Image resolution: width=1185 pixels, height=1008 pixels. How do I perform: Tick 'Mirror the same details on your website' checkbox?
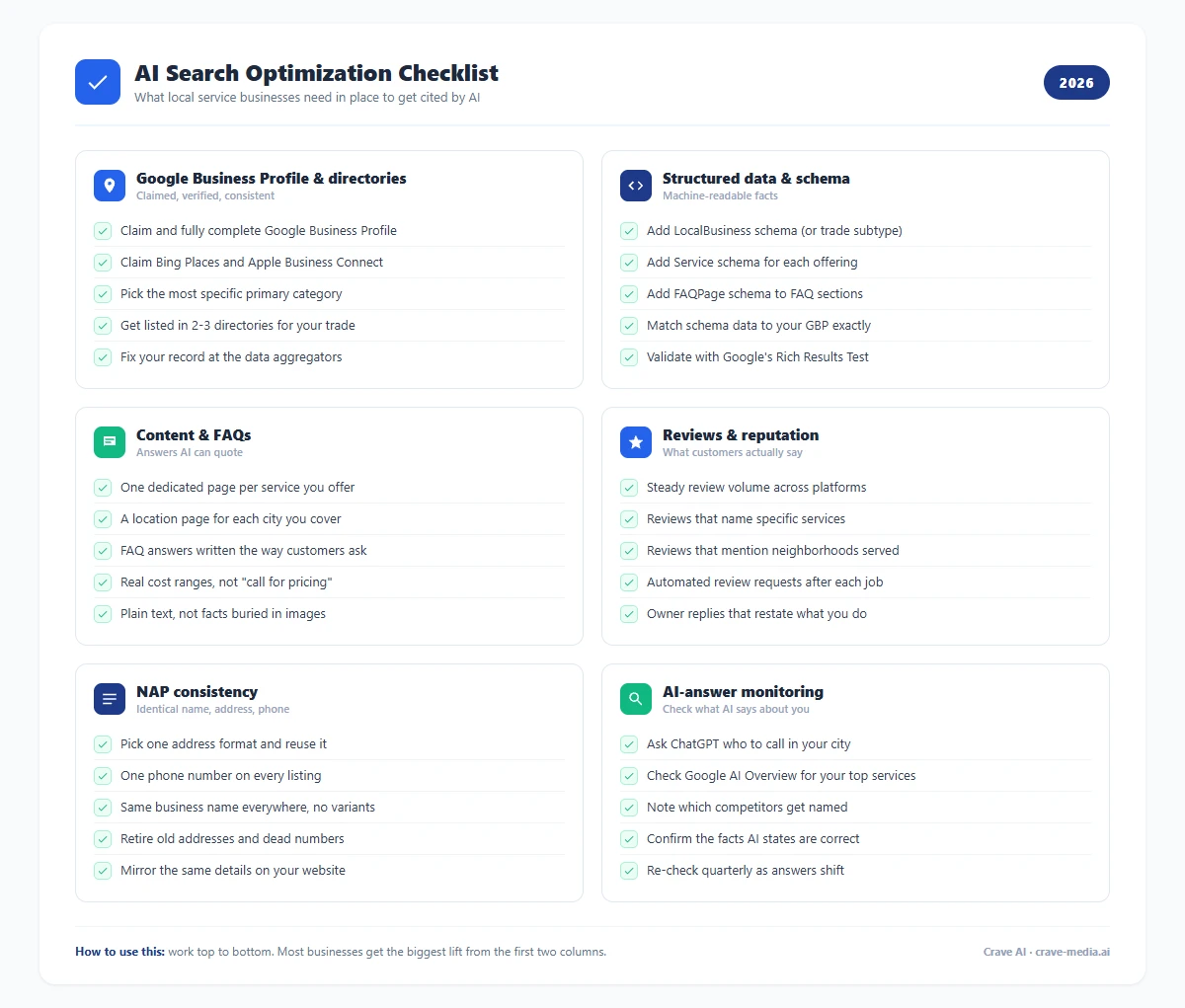[103, 871]
